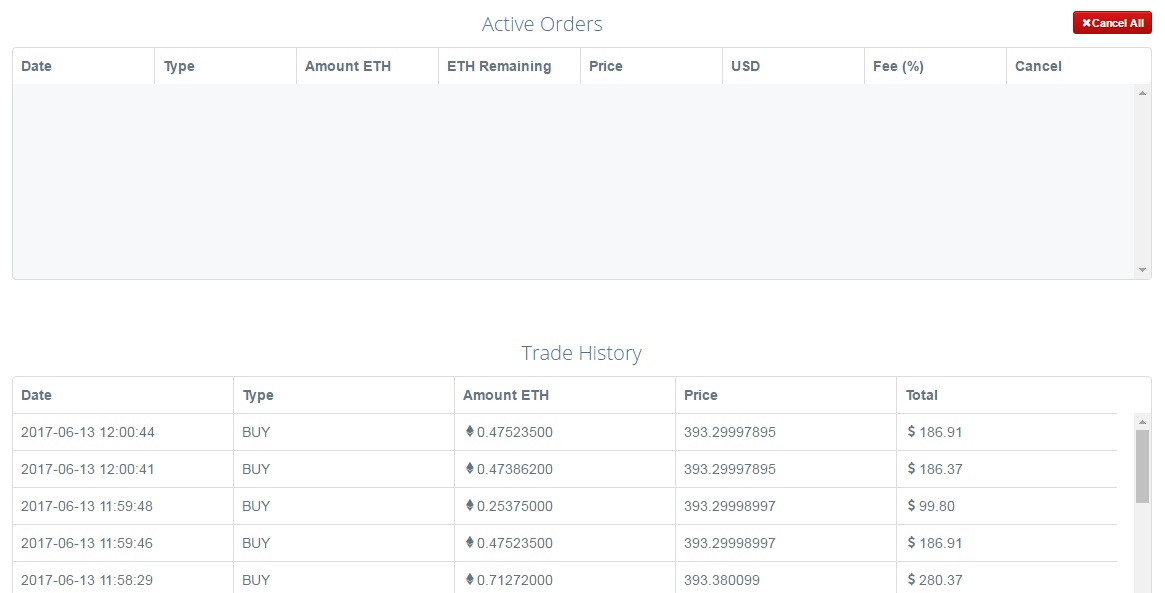Viewport: 1165px width, 593px height.
Task: Click the Ethereum icon in the 12:00:44 trade row
Action: coord(470,432)
